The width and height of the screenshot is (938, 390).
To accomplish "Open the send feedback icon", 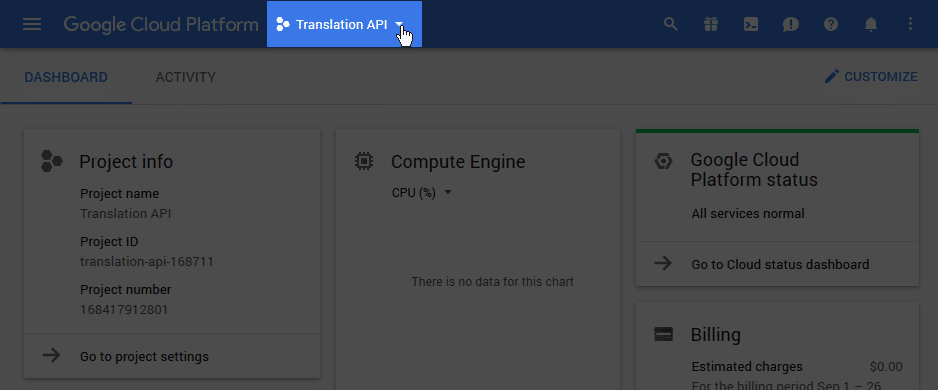I will 791,25.
